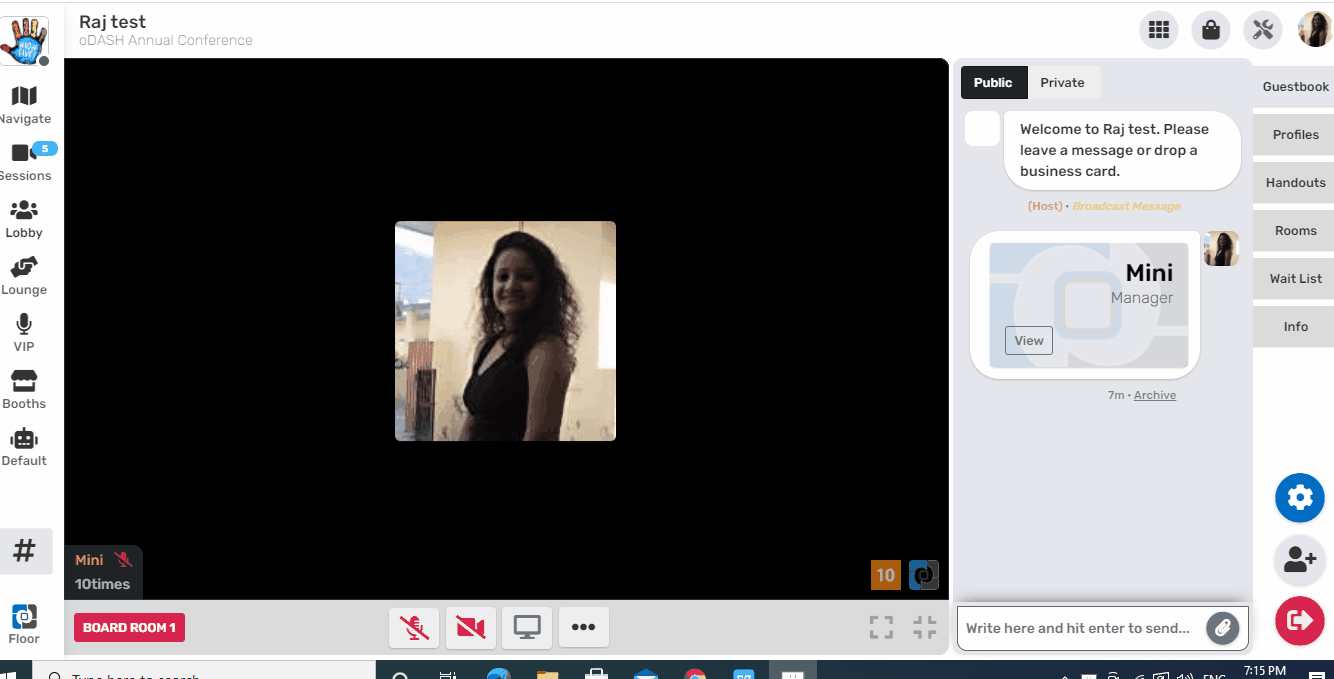1334x679 pixels.
Task: Open the Rooms tab
Action: [1295, 231]
